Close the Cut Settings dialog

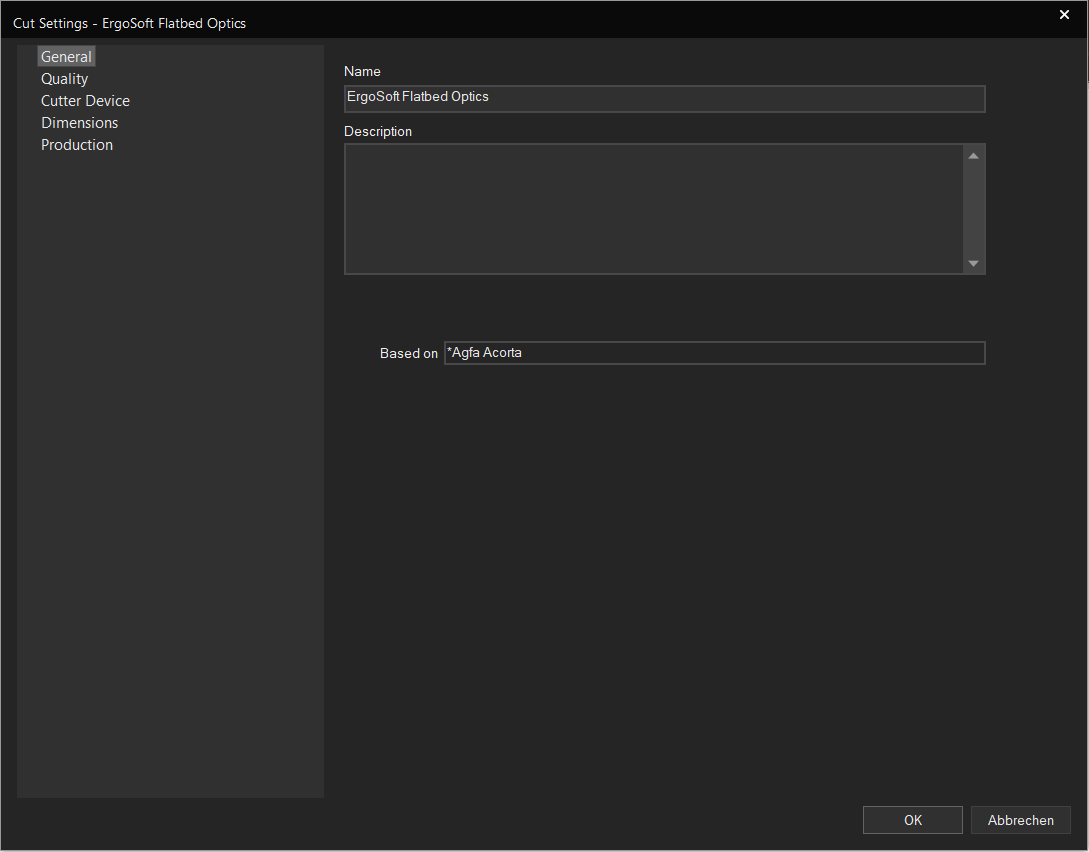1064,15
